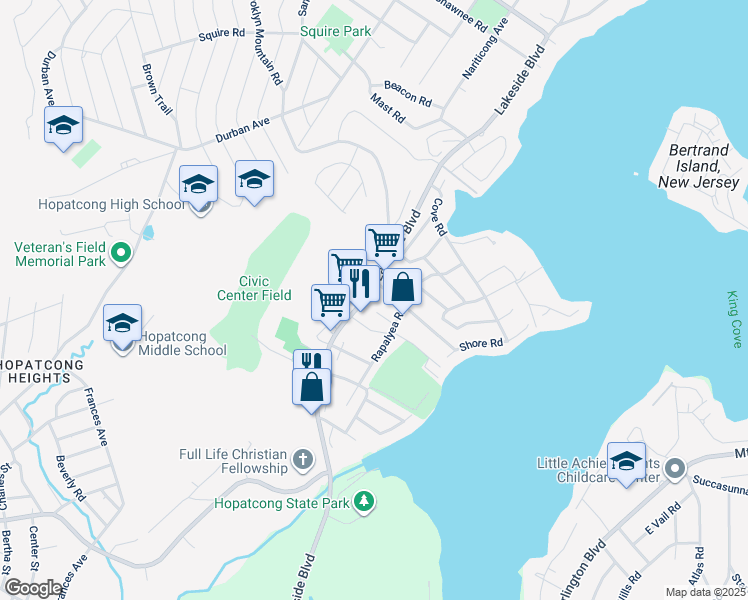Click the topmost shopping cart marker near Lakeside Blvd
The image size is (748, 600).
tap(384, 244)
